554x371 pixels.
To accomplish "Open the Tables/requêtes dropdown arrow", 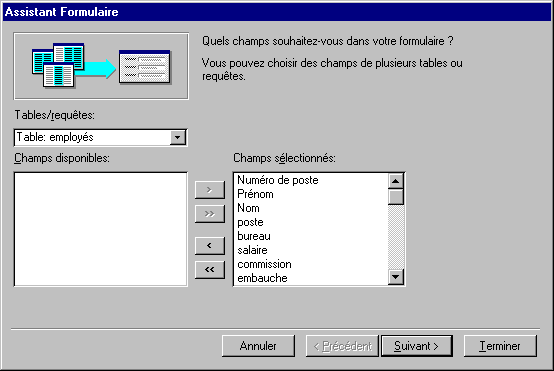I will tap(177, 137).
